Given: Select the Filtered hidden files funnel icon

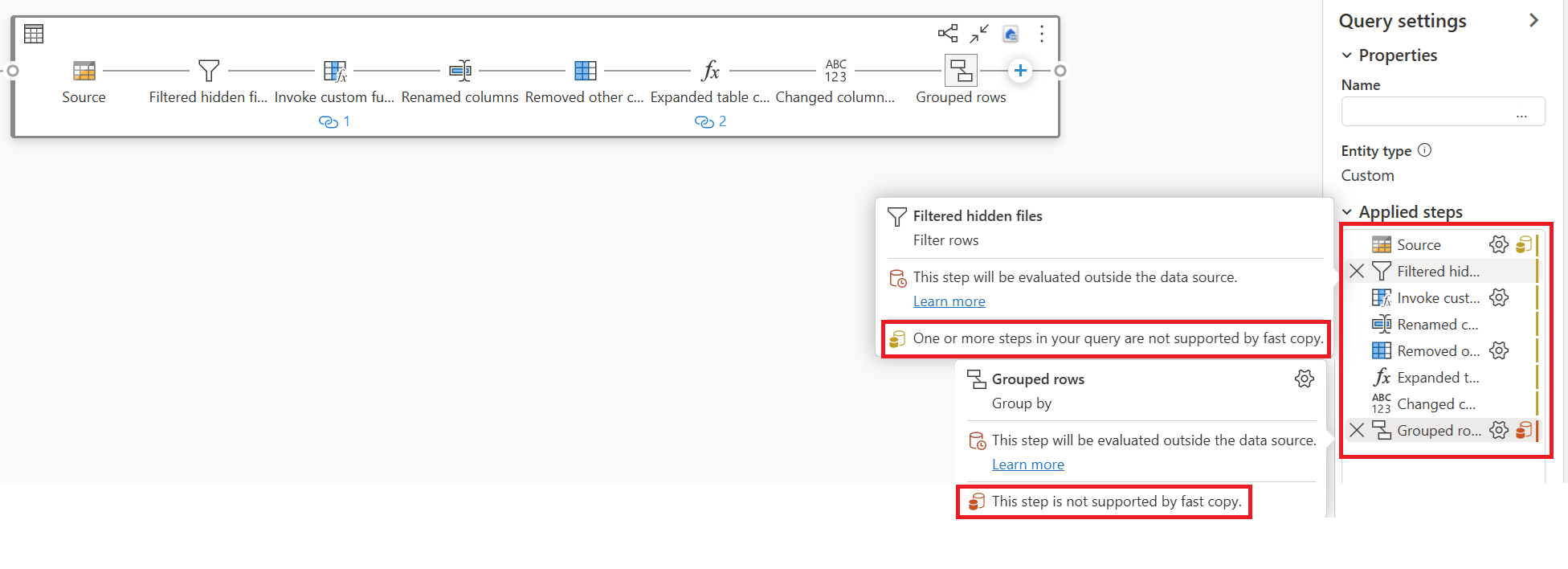Looking at the screenshot, I should (209, 71).
